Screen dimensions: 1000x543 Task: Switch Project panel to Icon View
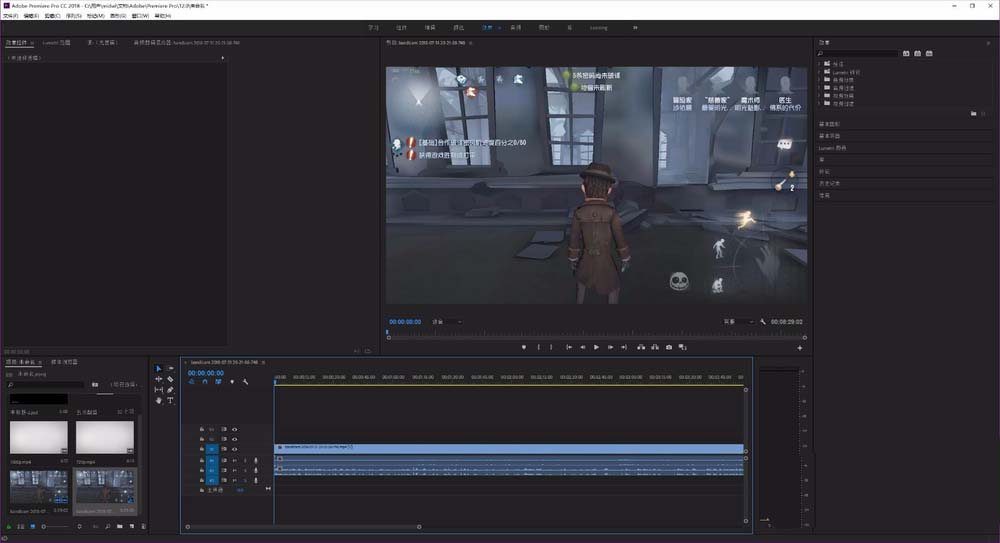click(x=33, y=526)
